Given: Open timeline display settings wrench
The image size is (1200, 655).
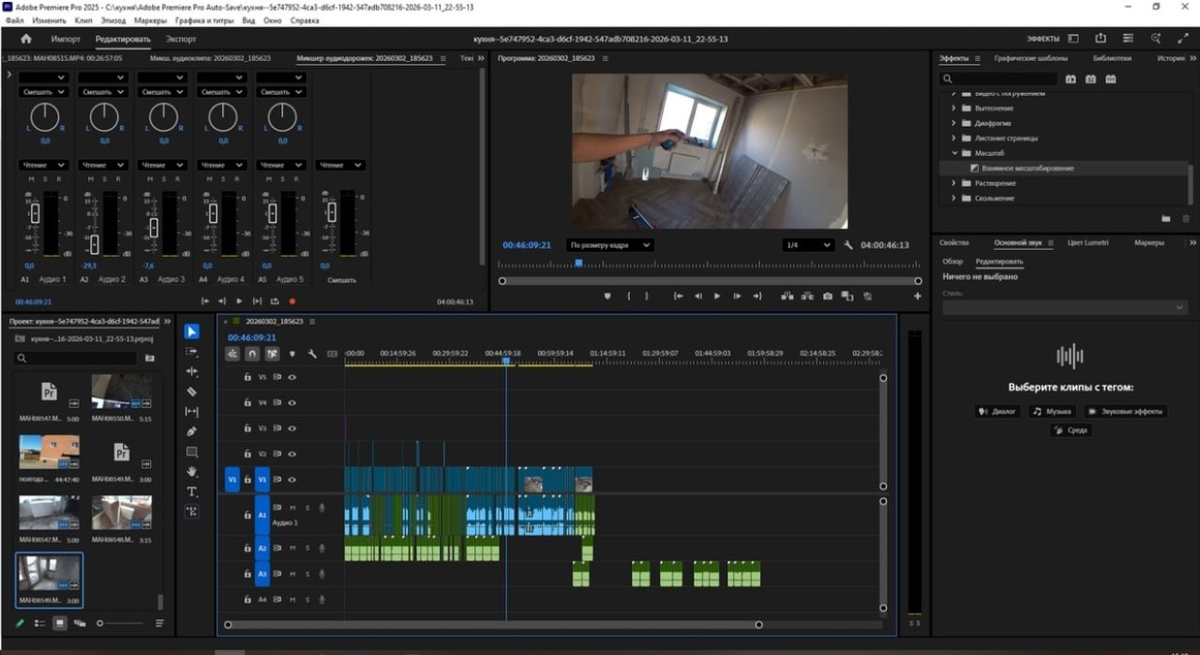Looking at the screenshot, I should pos(312,353).
